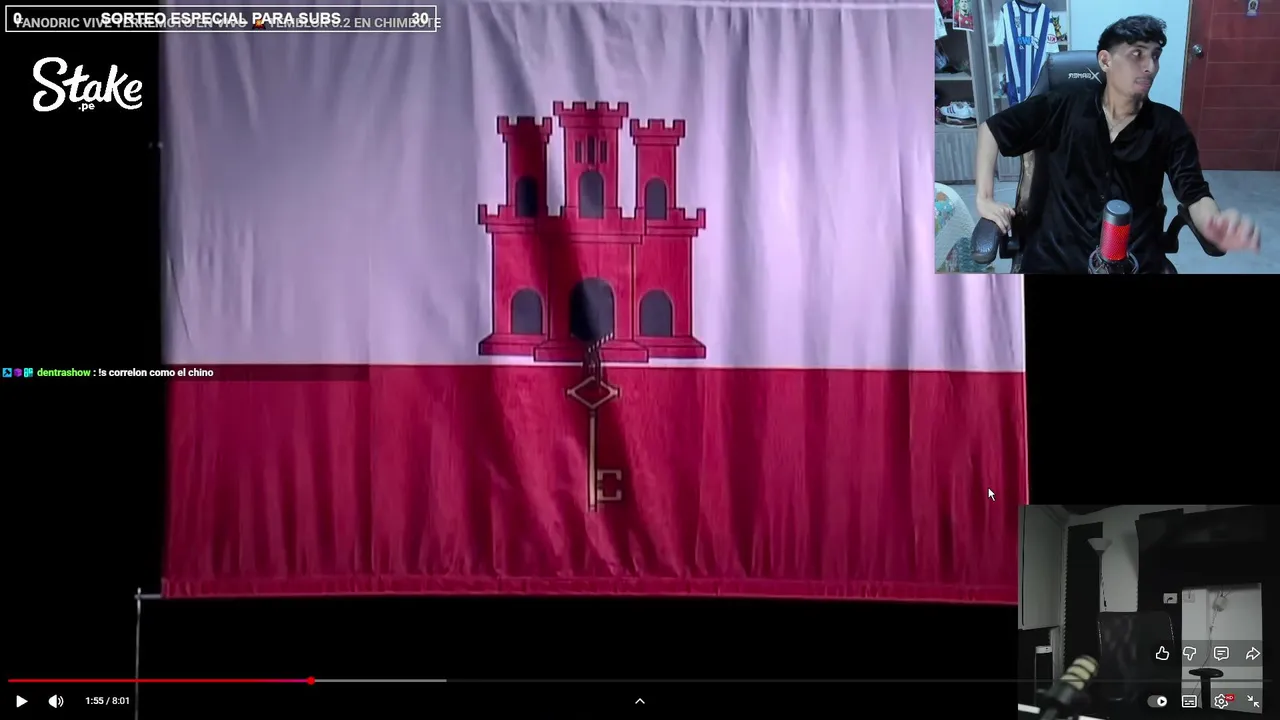Expand the chevron-up panel in player bar
The image size is (1280, 720).
click(640, 701)
